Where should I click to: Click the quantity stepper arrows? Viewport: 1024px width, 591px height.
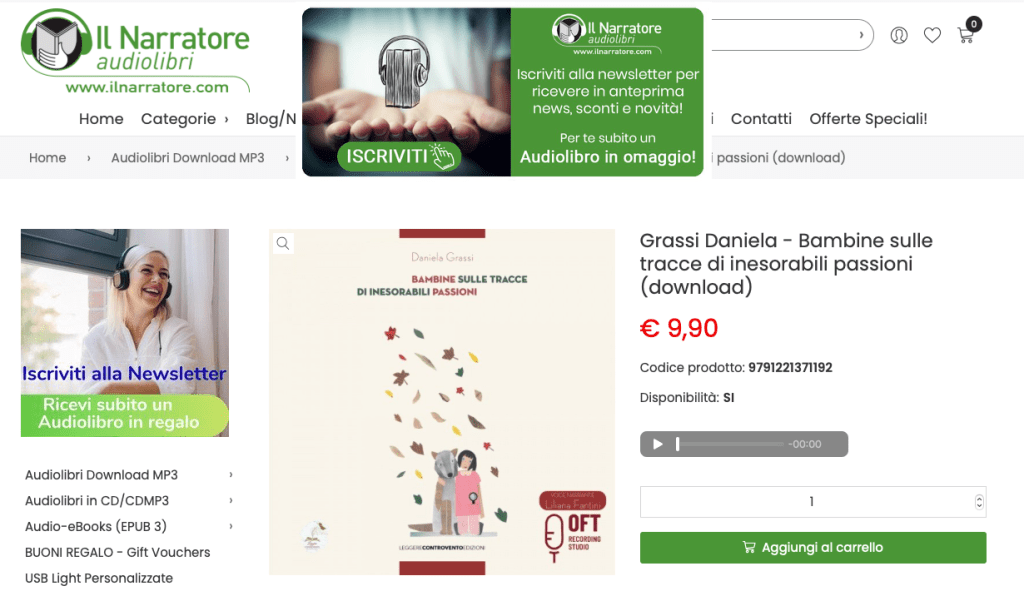[978, 502]
